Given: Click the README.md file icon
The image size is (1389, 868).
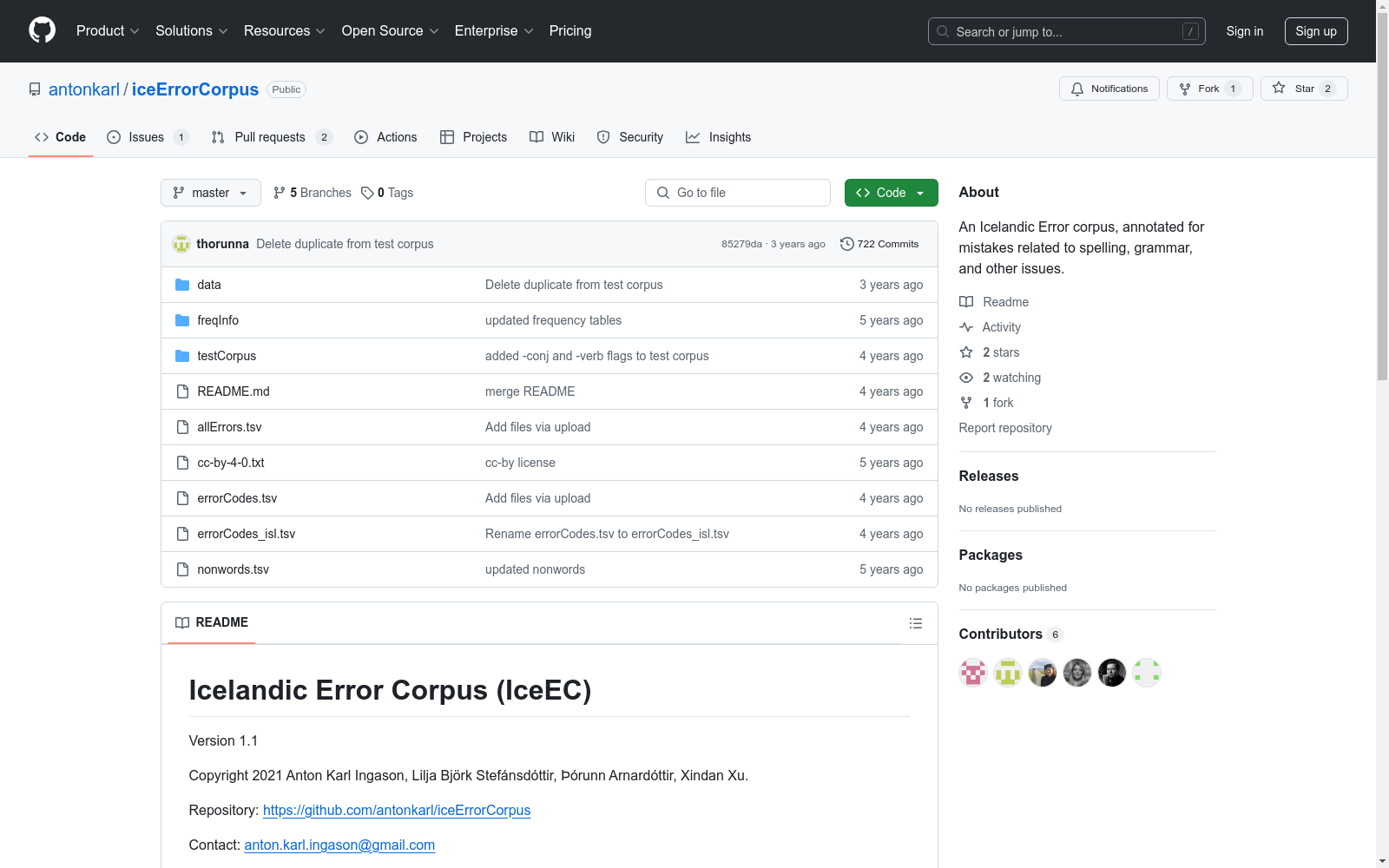Looking at the screenshot, I should pyautogui.click(x=182, y=391).
